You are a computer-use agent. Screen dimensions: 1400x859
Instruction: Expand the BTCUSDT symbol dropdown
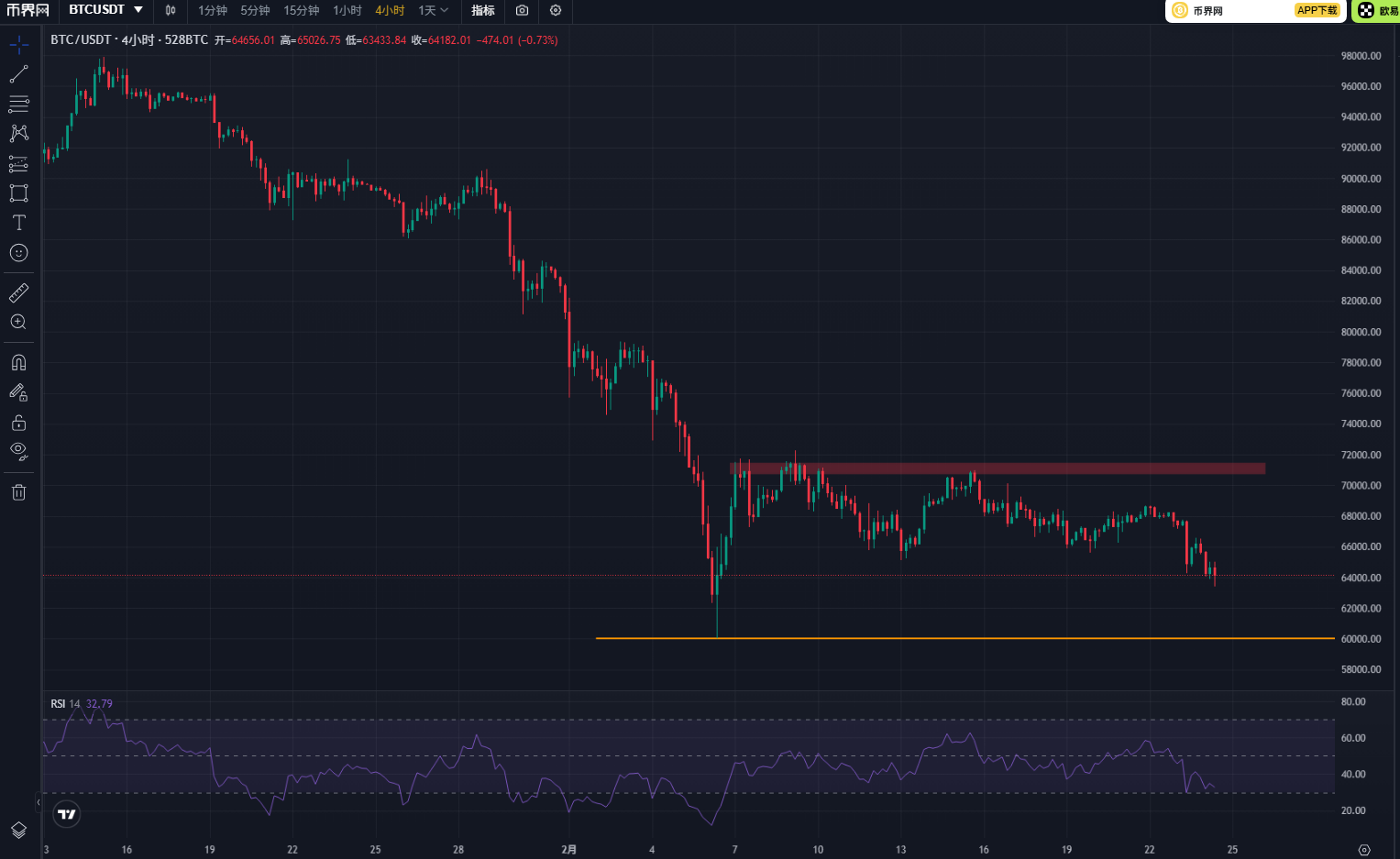pos(138,10)
